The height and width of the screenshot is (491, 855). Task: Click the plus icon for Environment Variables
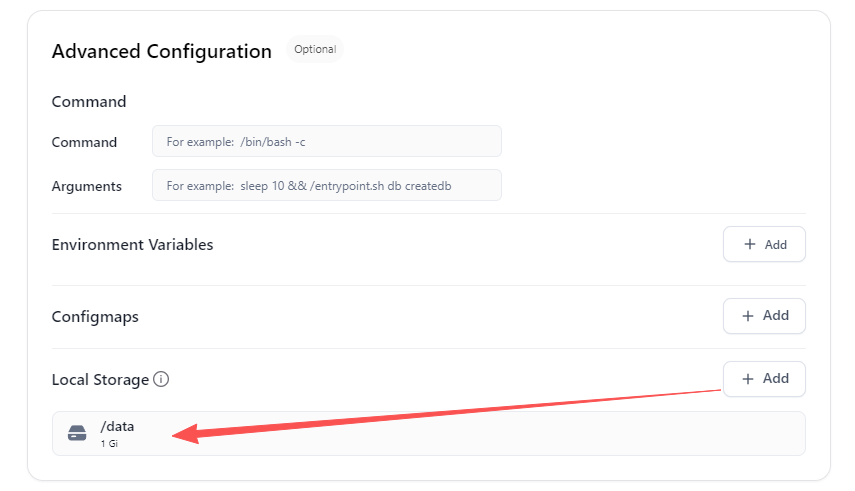click(750, 244)
